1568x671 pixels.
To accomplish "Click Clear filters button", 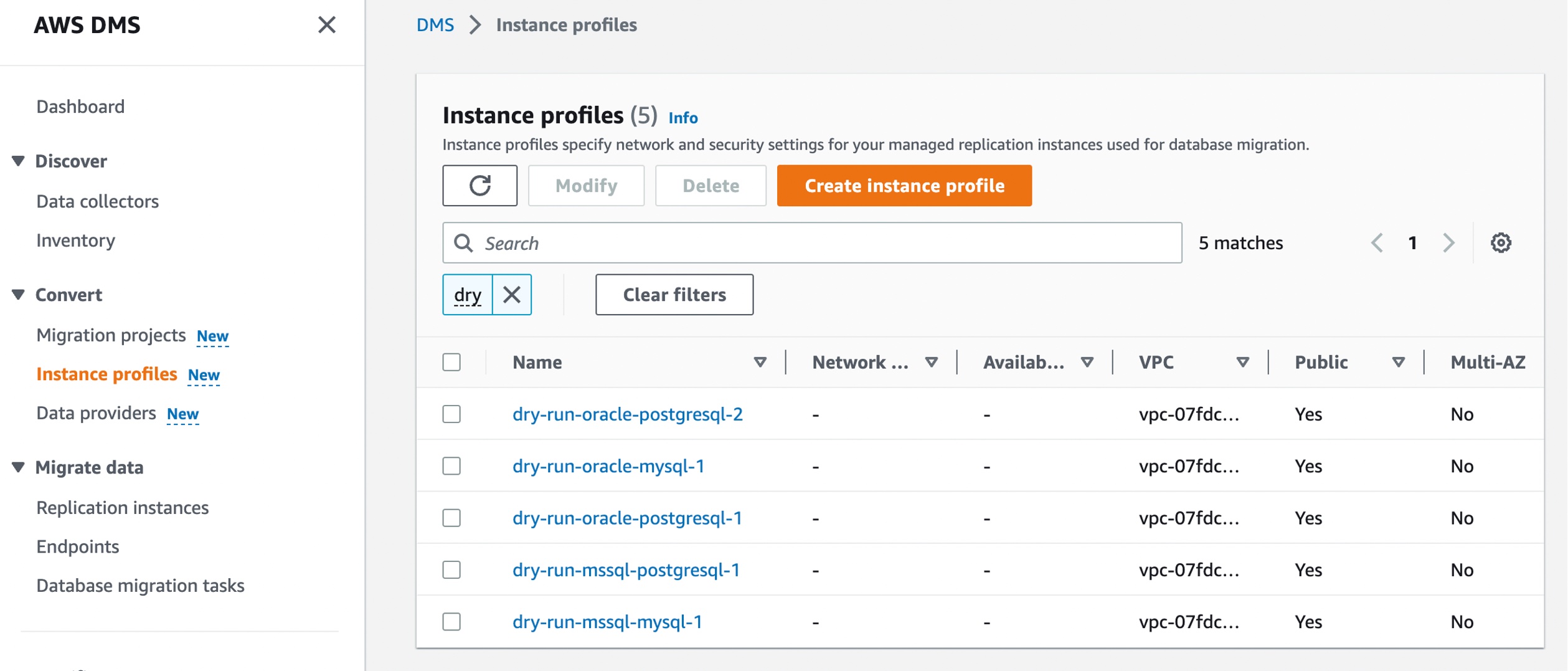I will click(674, 295).
